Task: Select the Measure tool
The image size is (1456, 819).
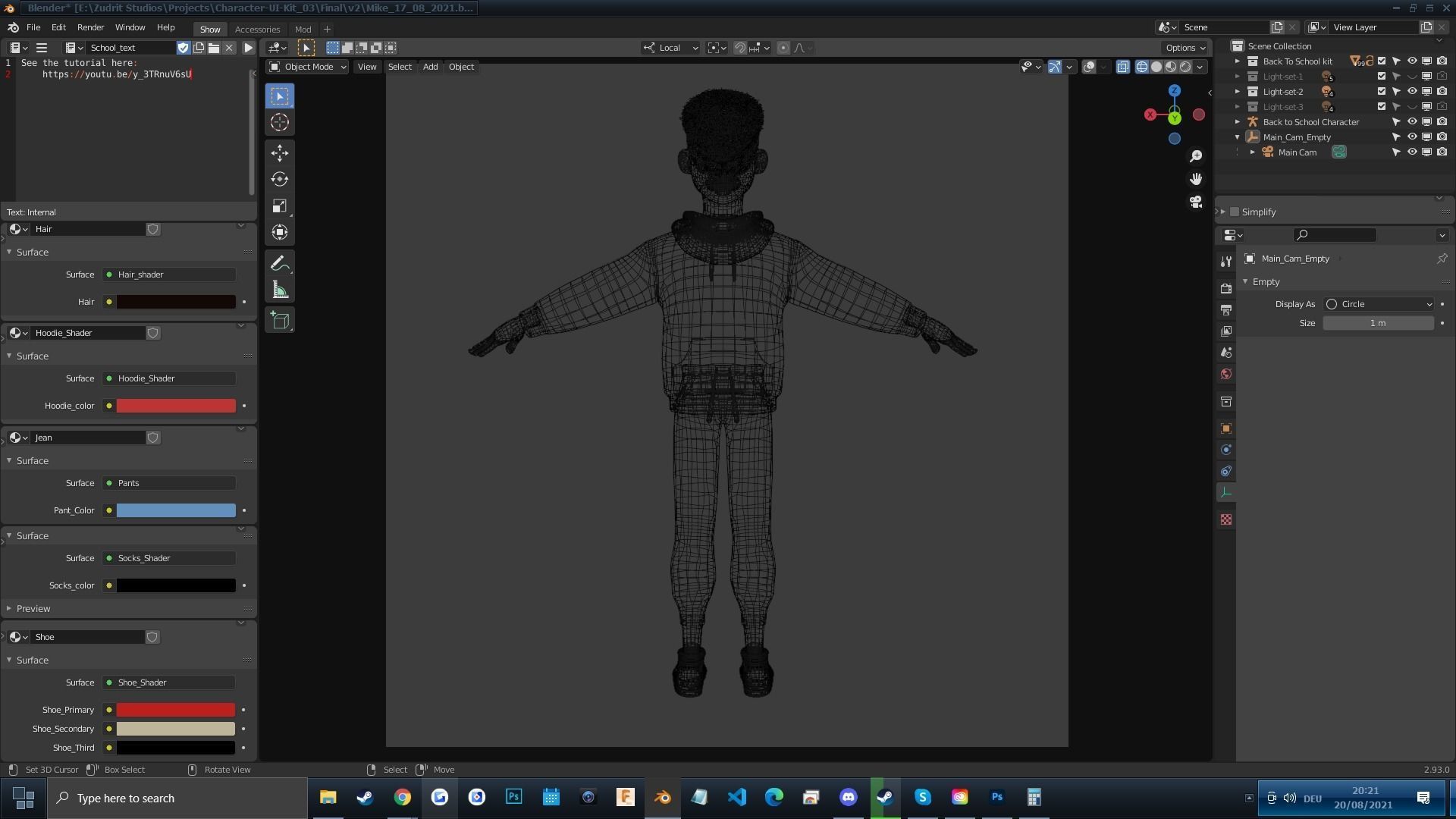Action: pos(280,290)
